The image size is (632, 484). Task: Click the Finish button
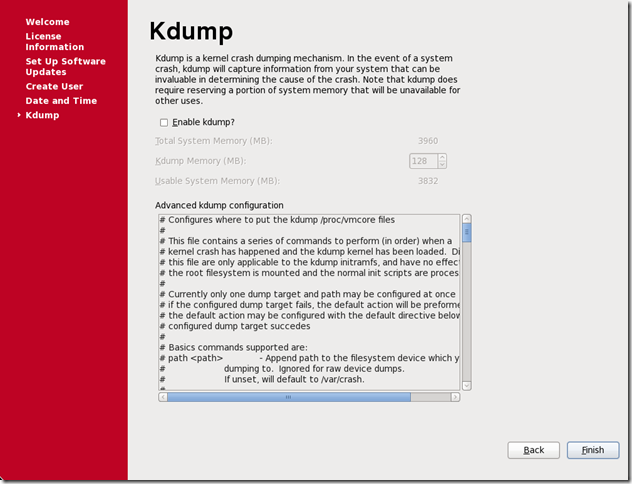click(x=593, y=450)
